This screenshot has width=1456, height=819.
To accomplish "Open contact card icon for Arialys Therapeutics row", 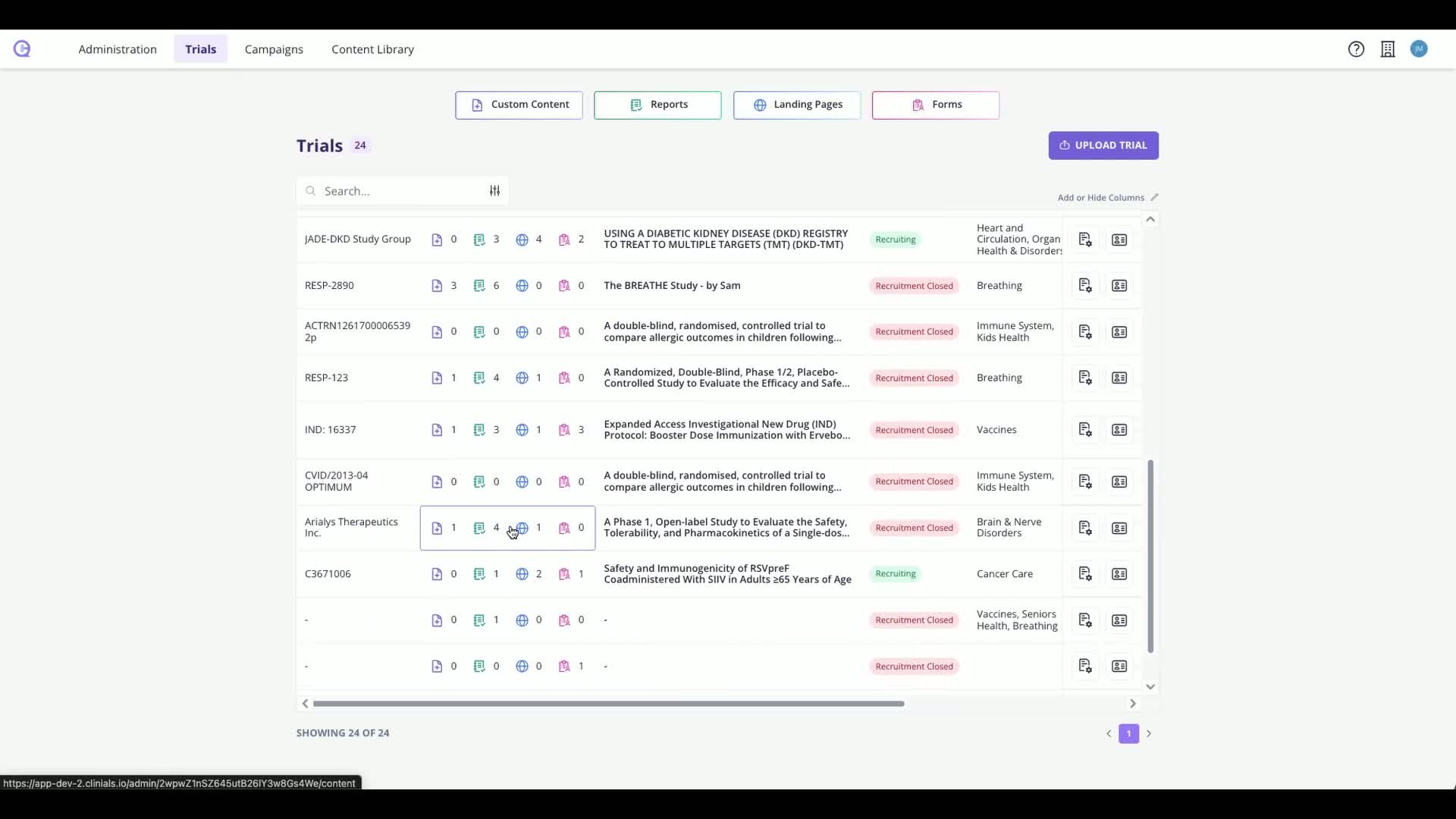I will 1119,528.
